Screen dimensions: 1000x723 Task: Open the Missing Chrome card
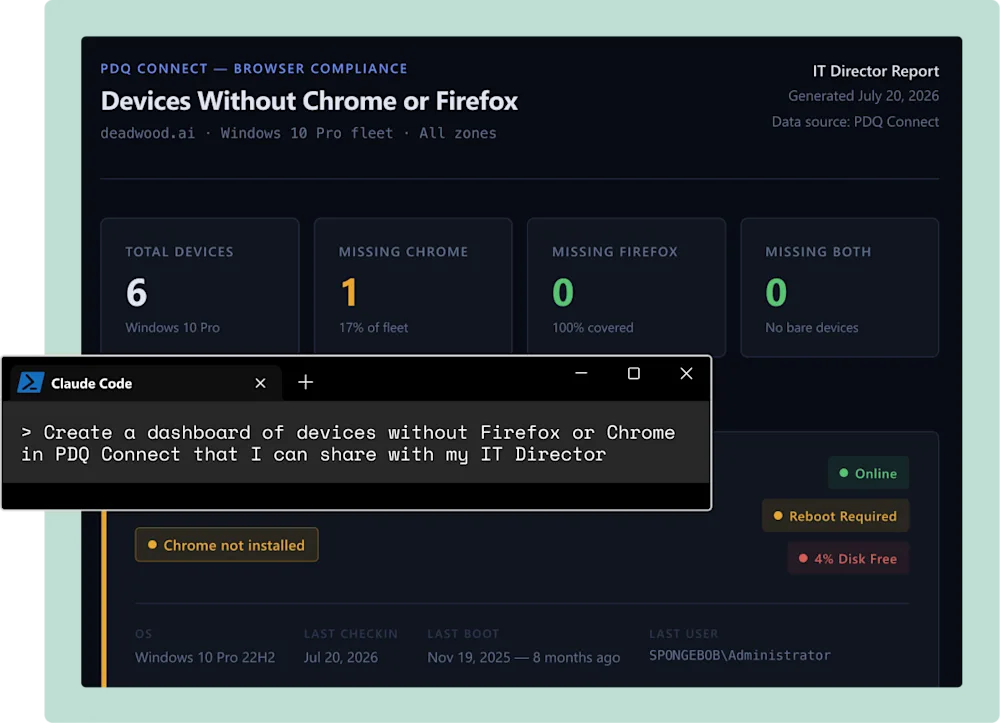tap(413, 287)
